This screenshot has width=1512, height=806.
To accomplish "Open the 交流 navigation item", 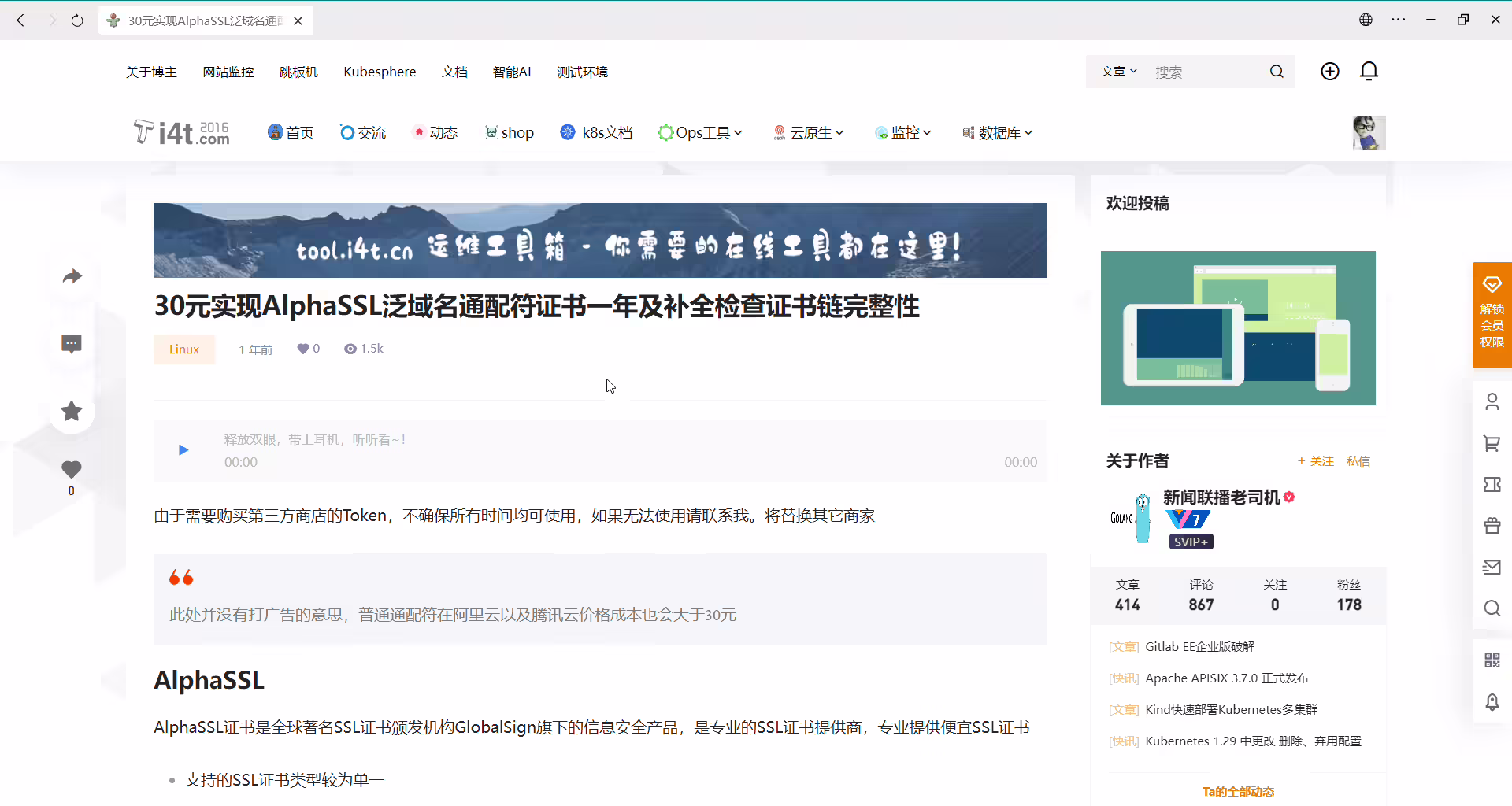I will 362,132.
